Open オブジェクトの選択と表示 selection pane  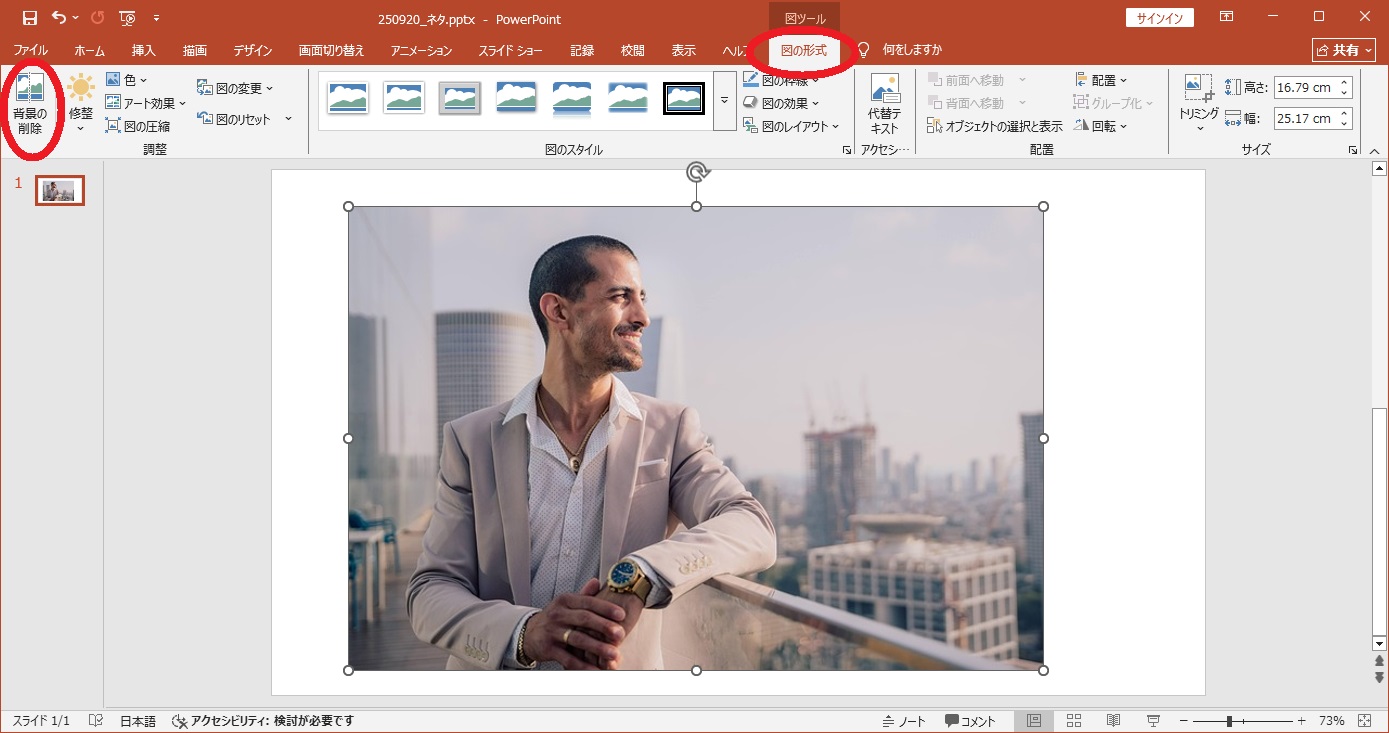click(994, 126)
